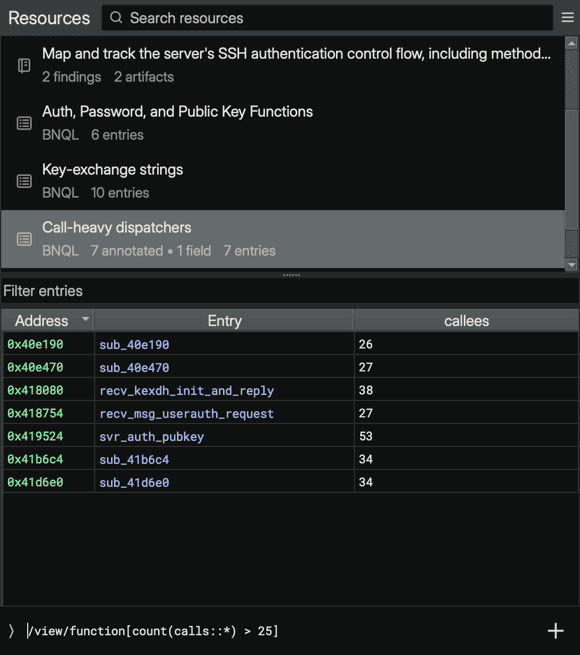Click address 0x41b6c4
Screen dimensions: 580x655
pos(35,459)
